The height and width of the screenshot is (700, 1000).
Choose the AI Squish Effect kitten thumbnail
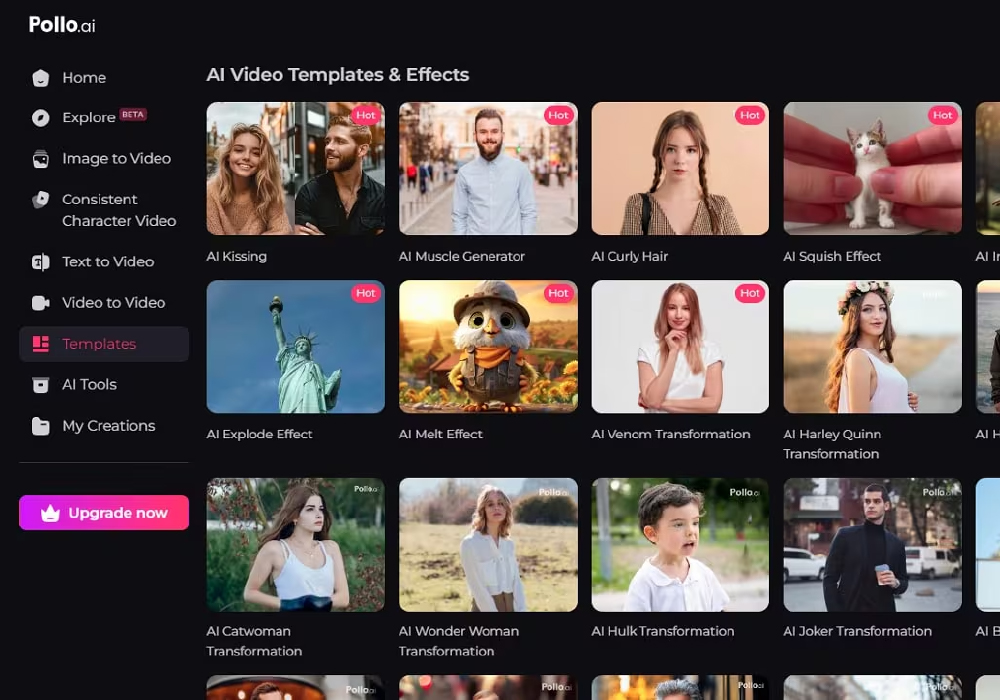tap(872, 168)
